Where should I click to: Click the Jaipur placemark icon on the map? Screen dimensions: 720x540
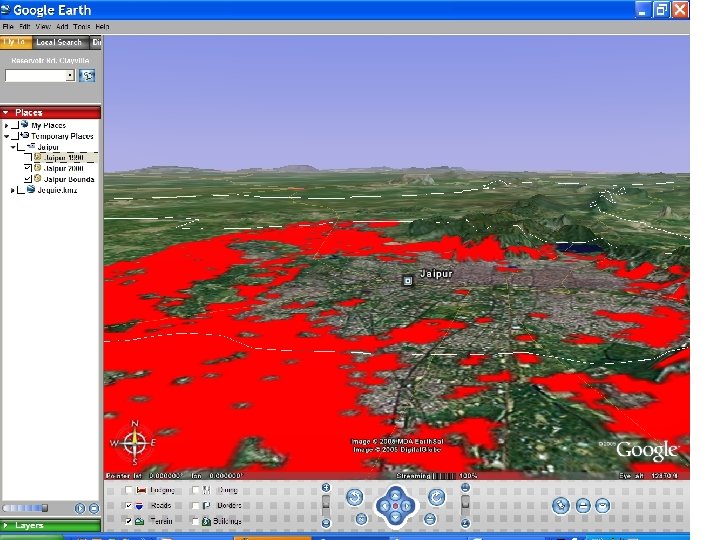click(407, 281)
